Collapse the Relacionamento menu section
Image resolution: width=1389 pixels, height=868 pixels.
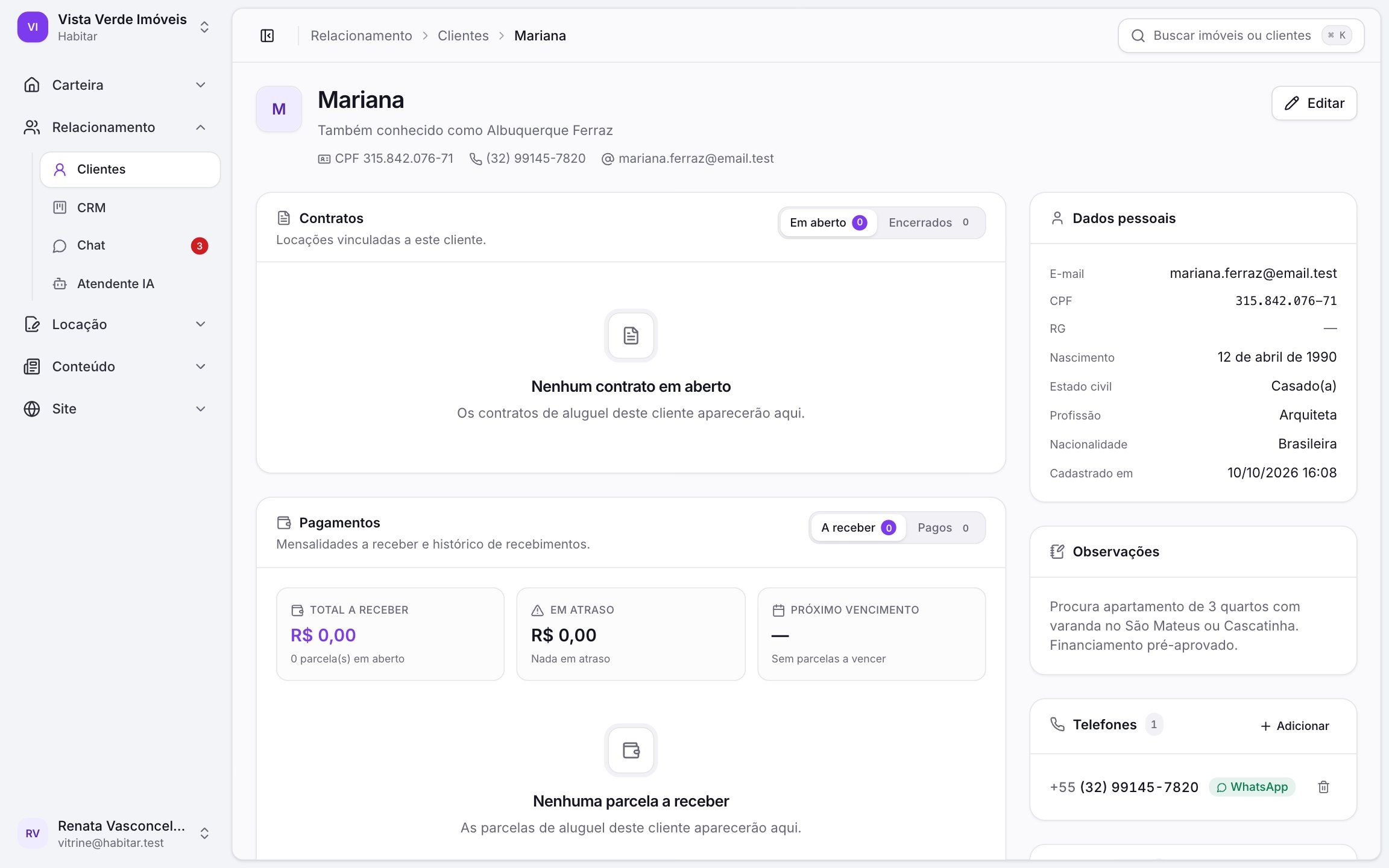coord(115,127)
